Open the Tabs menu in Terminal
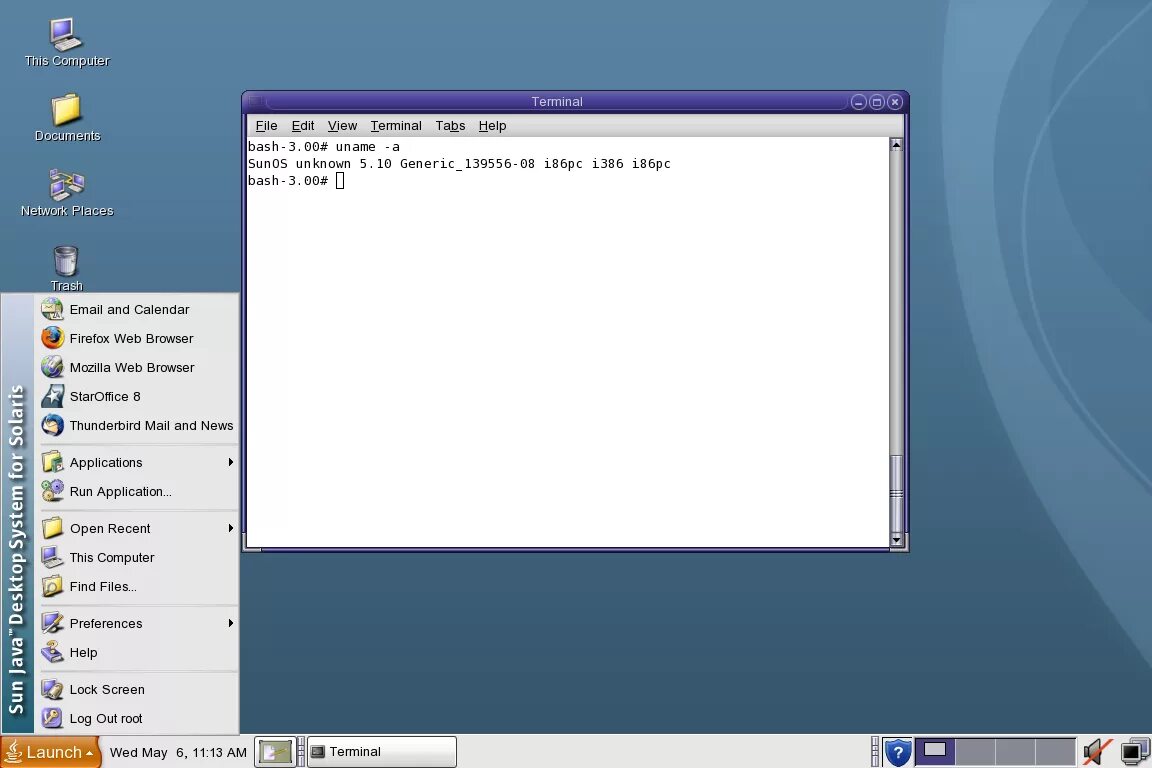This screenshot has width=1152, height=768. coord(450,126)
